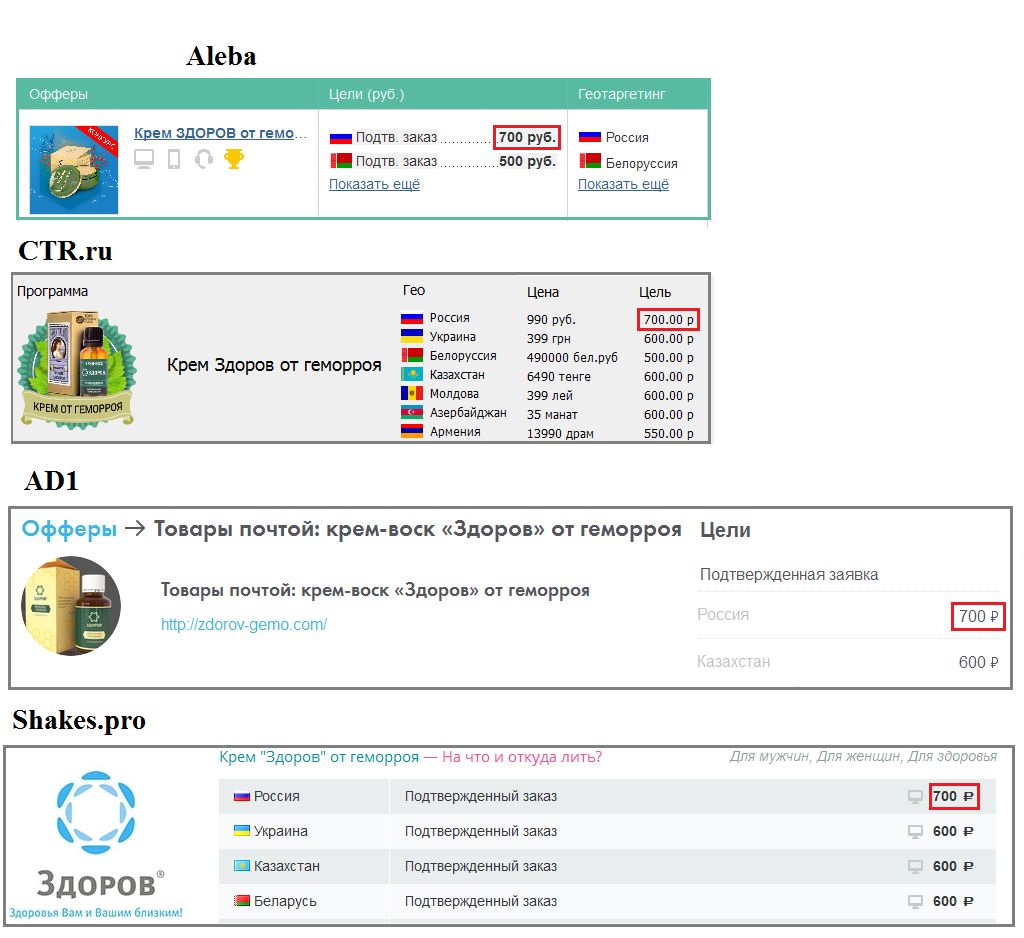Open the Aleba cream product thumbnail

[74, 169]
